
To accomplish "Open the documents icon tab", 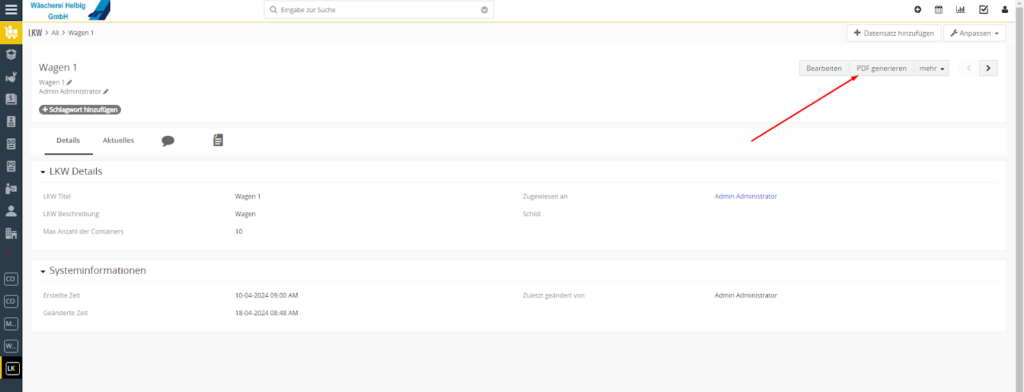I will pos(218,140).
